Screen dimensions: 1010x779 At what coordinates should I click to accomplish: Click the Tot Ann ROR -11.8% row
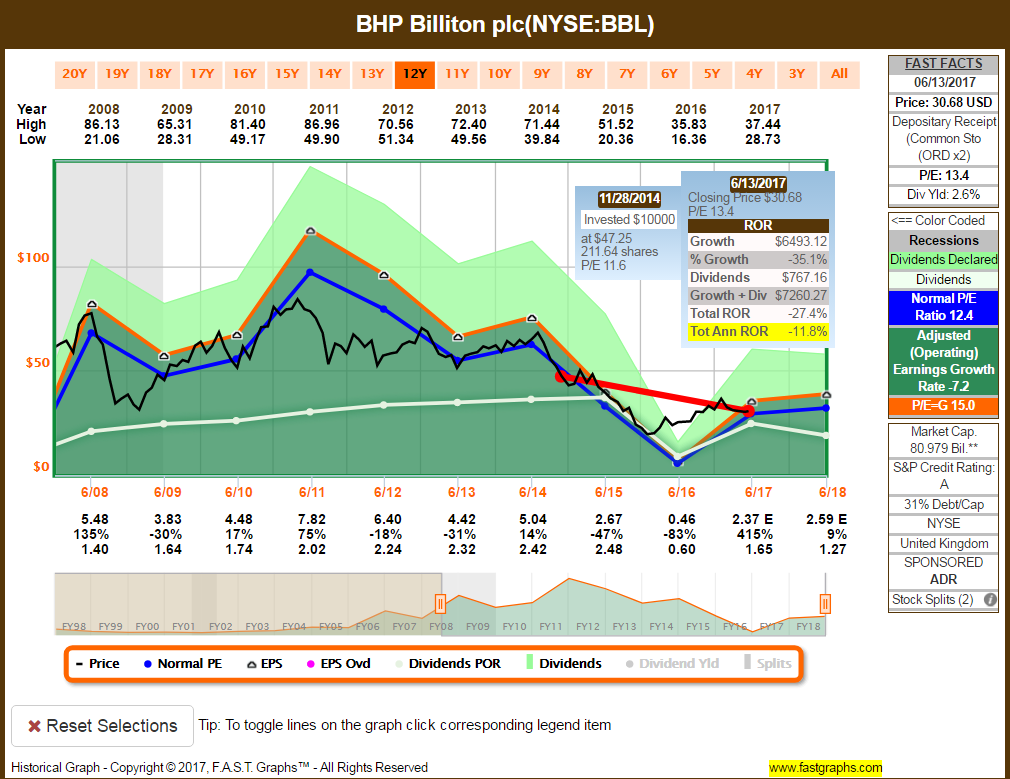click(x=758, y=332)
